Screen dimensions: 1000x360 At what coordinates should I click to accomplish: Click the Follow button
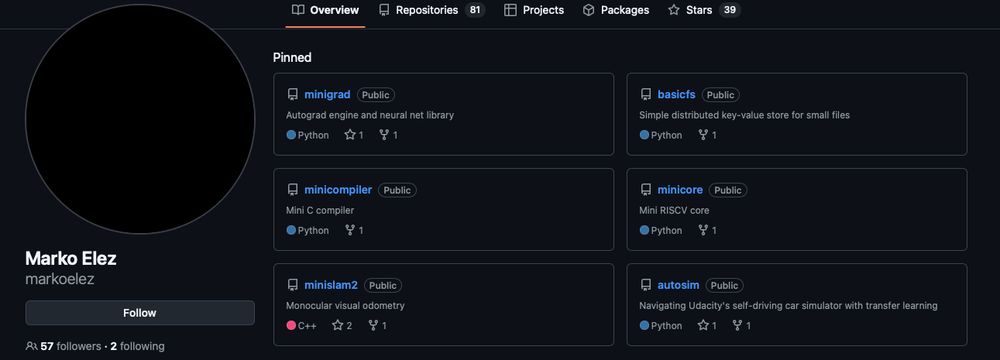click(x=140, y=313)
